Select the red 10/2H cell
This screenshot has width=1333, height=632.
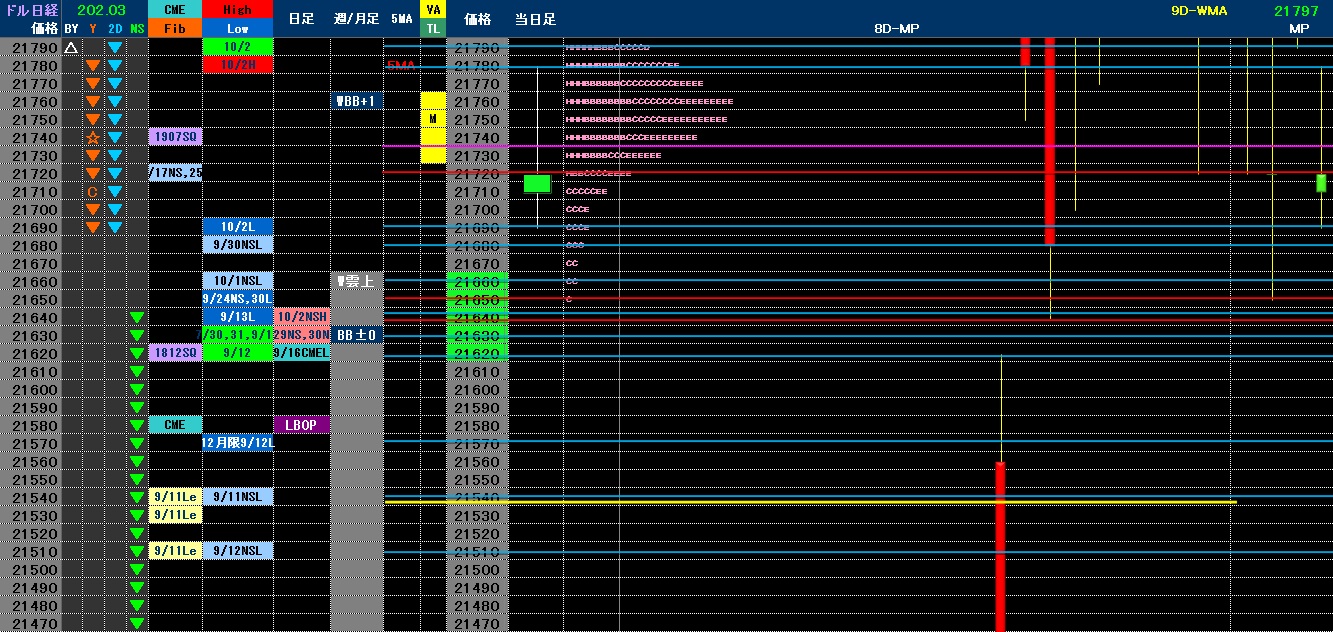[x=237, y=66]
